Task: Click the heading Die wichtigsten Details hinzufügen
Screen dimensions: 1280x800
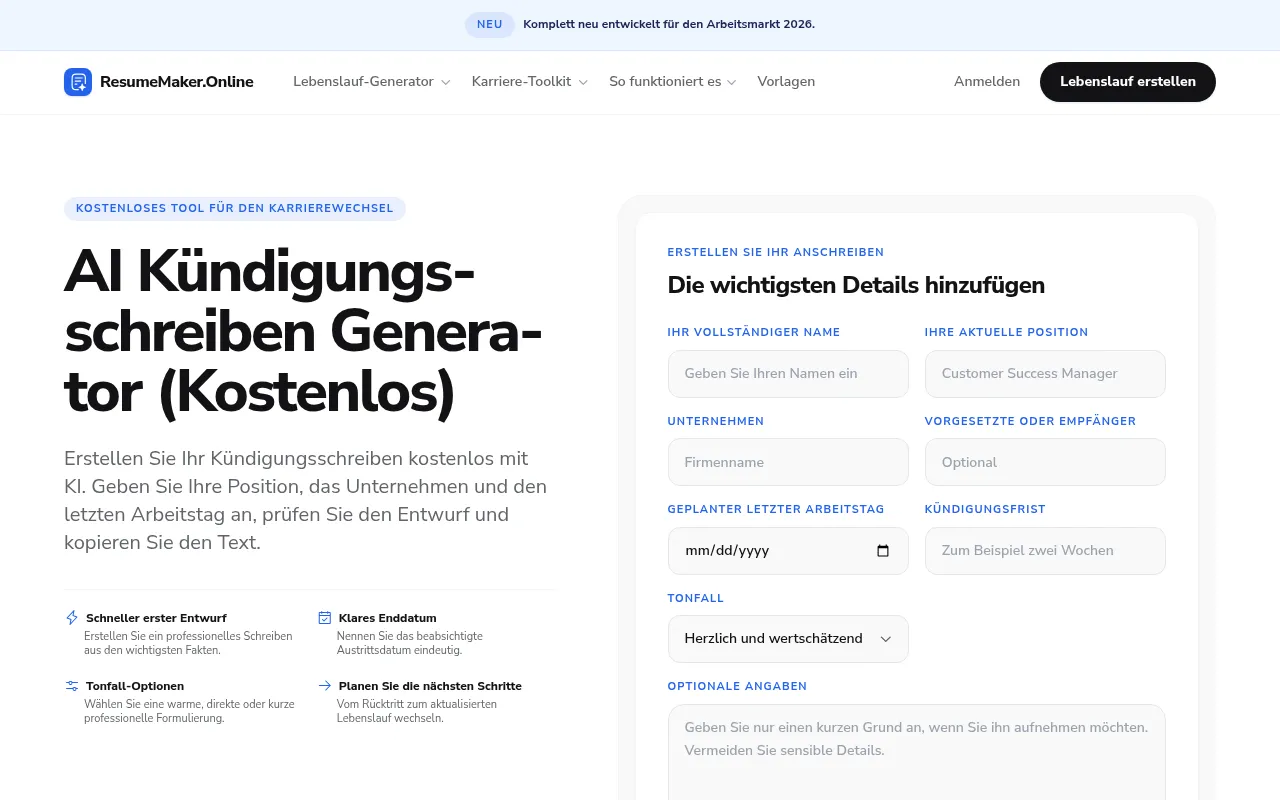Action: (x=856, y=286)
